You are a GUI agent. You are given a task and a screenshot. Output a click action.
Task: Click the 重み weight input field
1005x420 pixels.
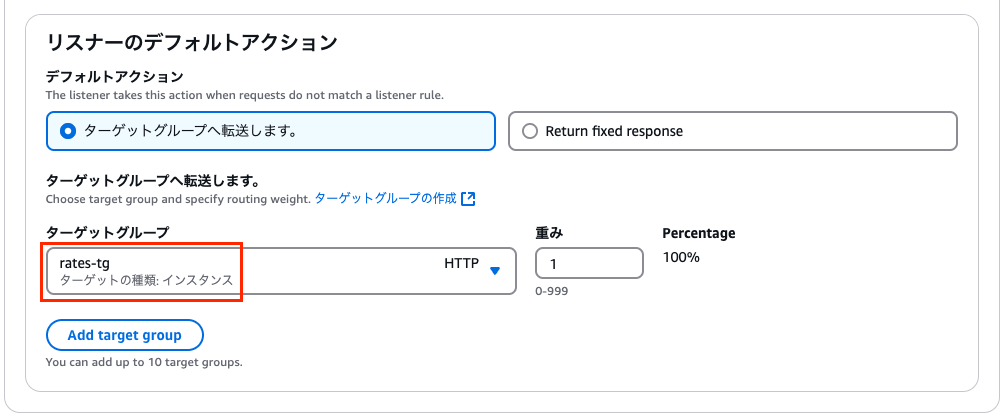[x=589, y=262]
